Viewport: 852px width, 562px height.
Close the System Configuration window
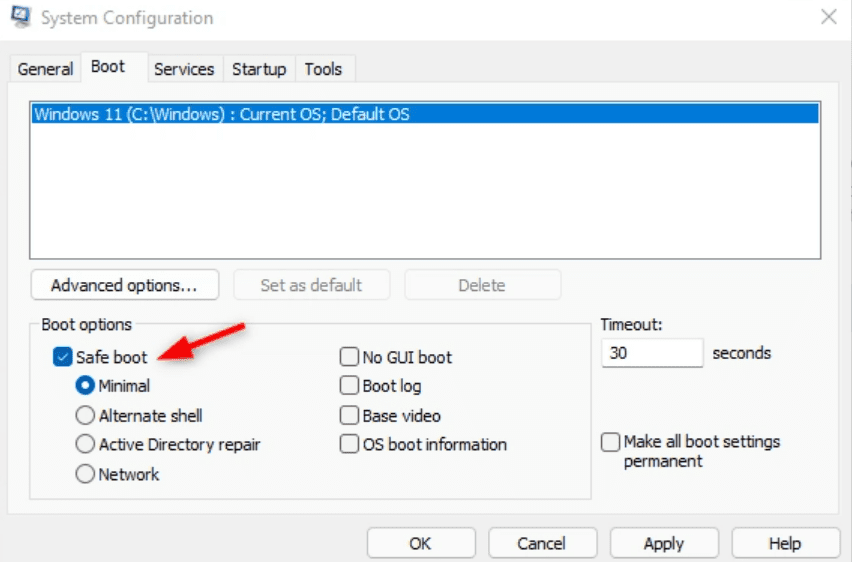[x=828, y=17]
